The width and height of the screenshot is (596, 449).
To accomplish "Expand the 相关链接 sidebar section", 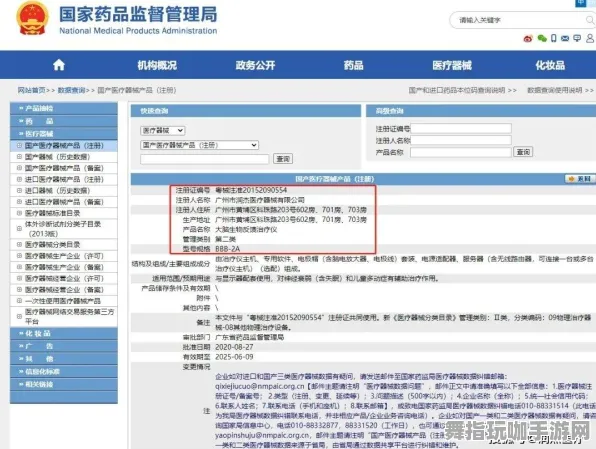I will click(63, 384).
